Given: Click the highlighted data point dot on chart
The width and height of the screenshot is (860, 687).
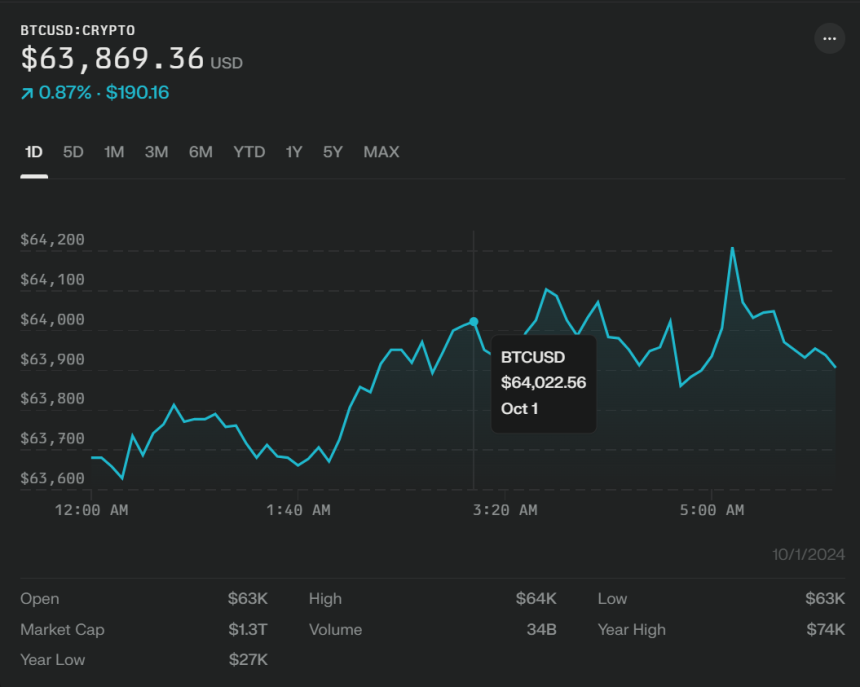Looking at the screenshot, I should click(474, 322).
